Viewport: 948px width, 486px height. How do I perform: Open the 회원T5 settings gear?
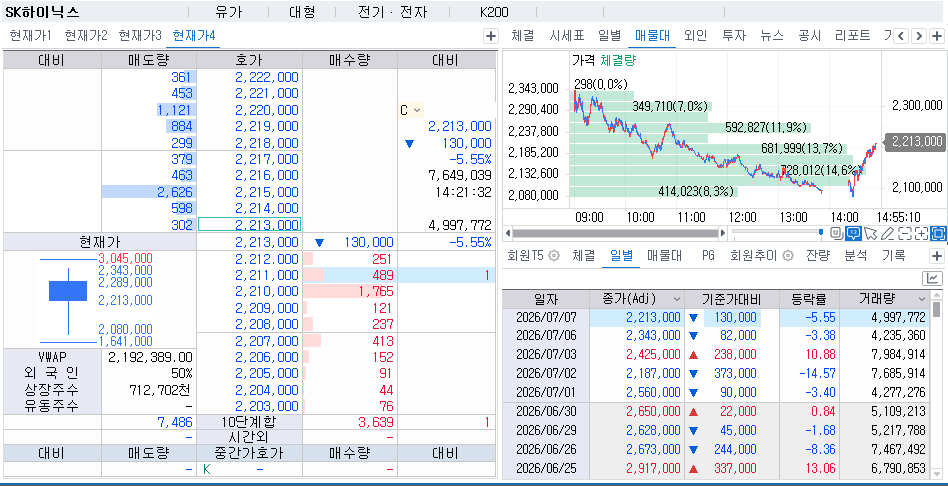coord(553,256)
